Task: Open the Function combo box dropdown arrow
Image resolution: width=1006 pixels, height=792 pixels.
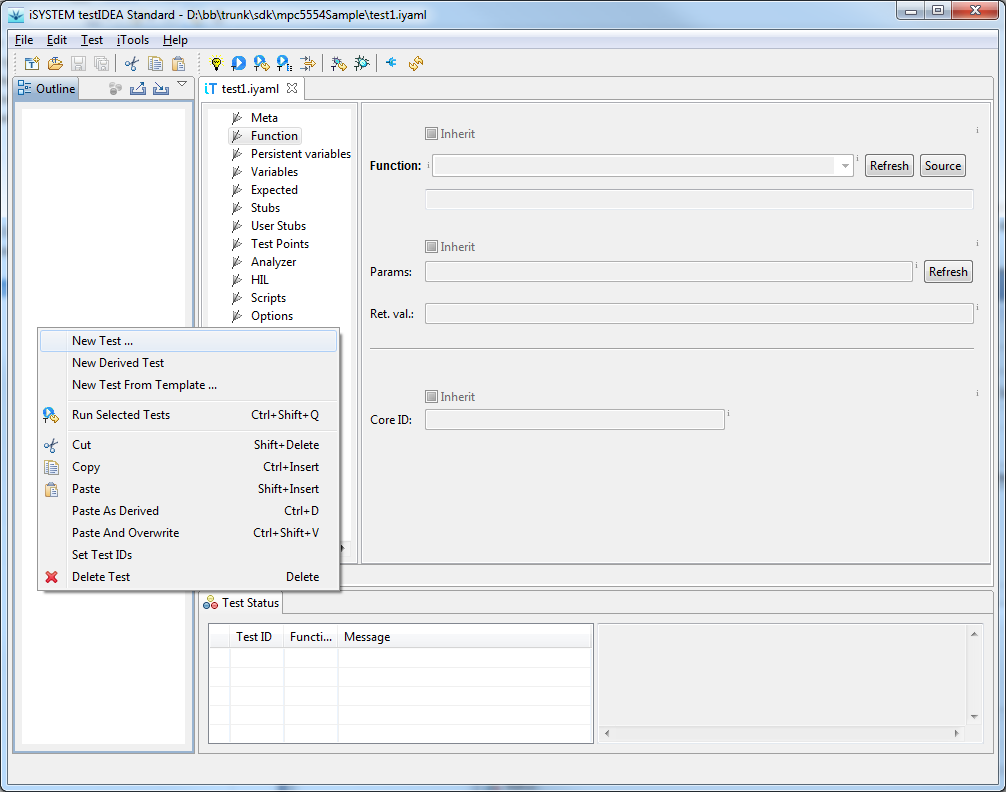Action: coord(845,166)
